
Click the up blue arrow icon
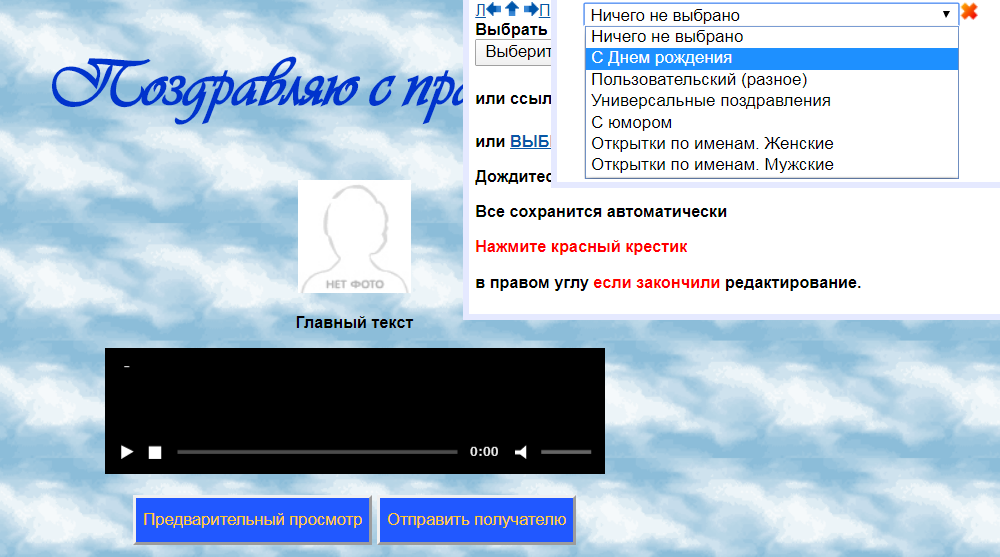pos(512,10)
